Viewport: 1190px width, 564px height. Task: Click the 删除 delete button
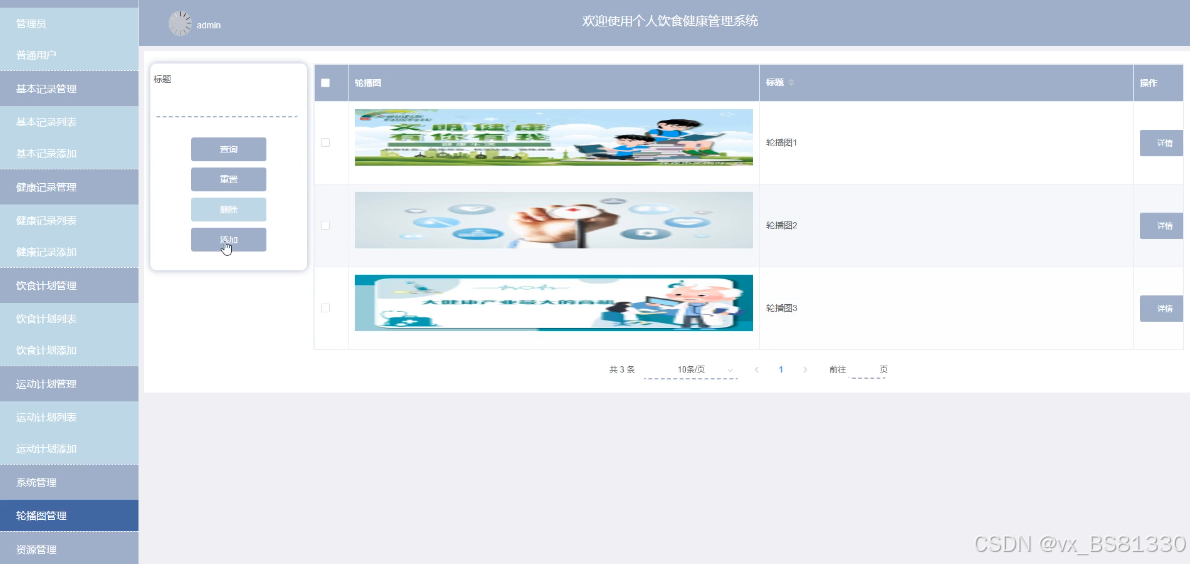(x=228, y=210)
